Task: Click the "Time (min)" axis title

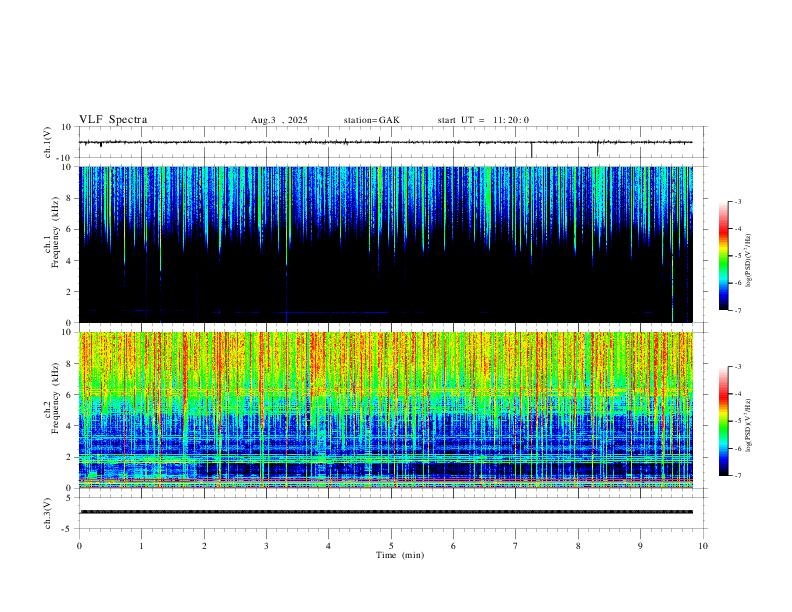Action: 400,555
